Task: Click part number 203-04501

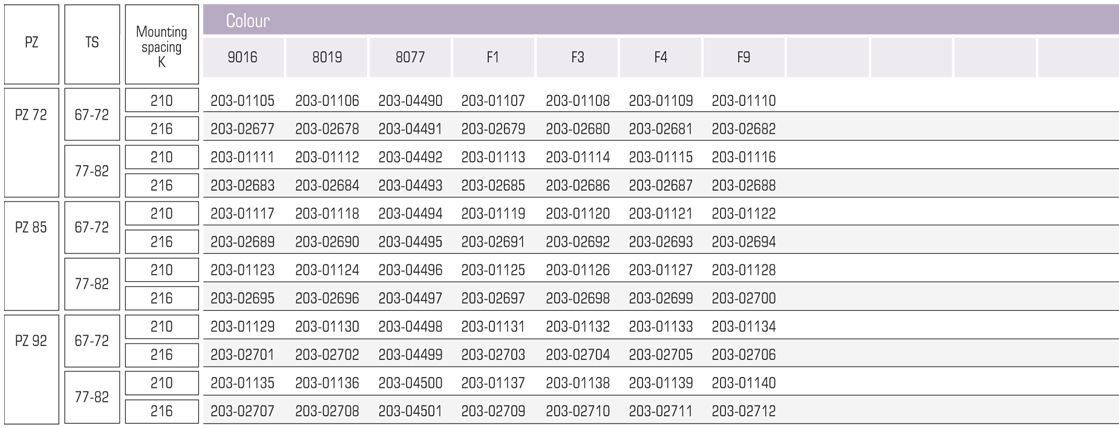Action: [x=410, y=411]
